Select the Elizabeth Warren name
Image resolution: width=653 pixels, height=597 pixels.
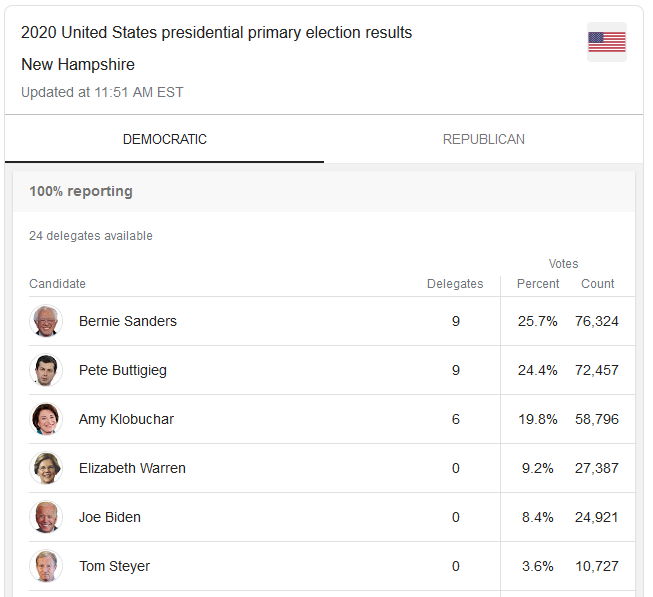[x=132, y=468]
